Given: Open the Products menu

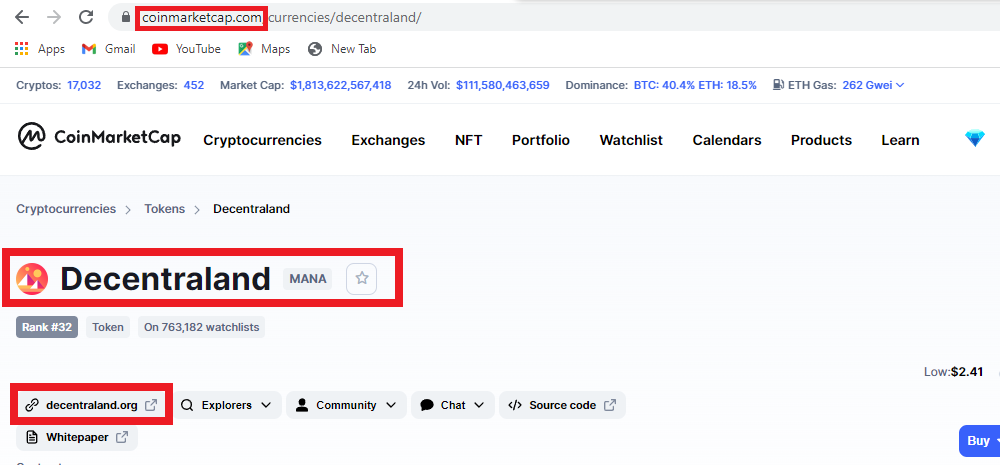Looking at the screenshot, I should pos(821,140).
